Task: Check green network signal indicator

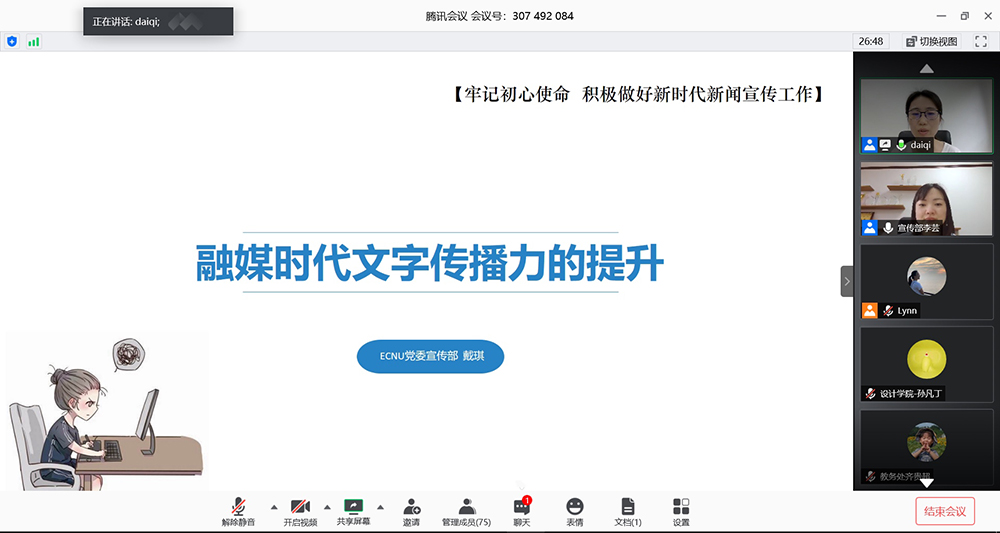Action: point(34,41)
